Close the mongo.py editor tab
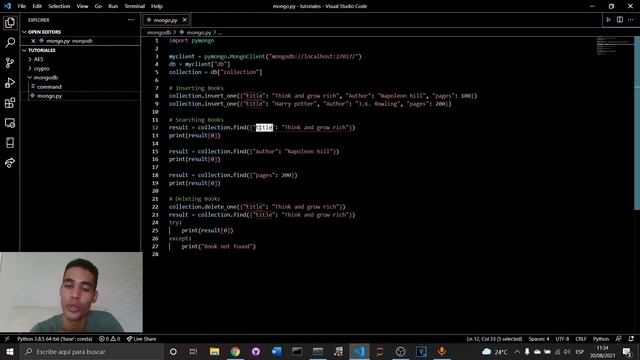The image size is (640, 360). coord(184,20)
